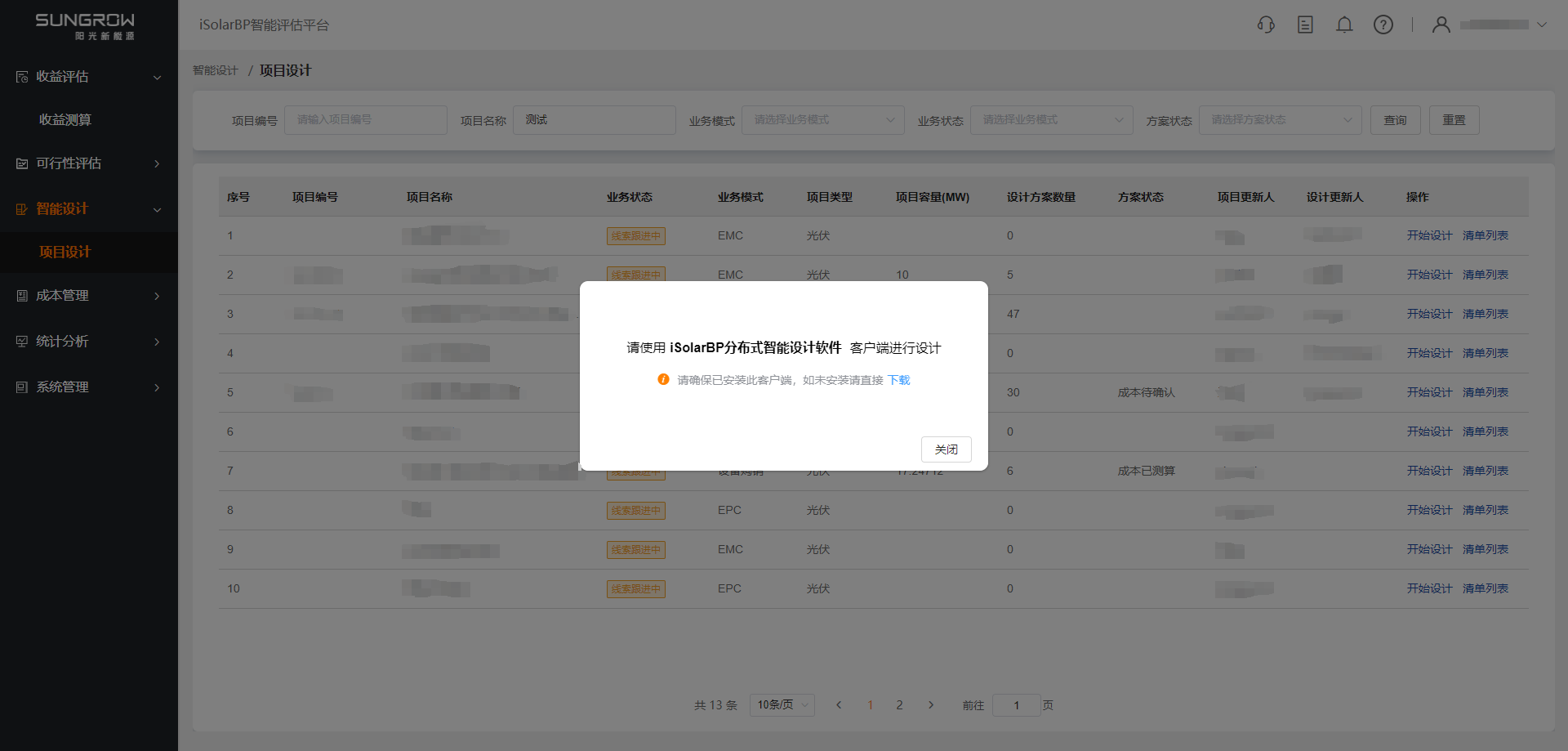Viewport: 1568px width, 751px height.
Task: Click 开始设计 for row 5
Action: pyautogui.click(x=1429, y=392)
